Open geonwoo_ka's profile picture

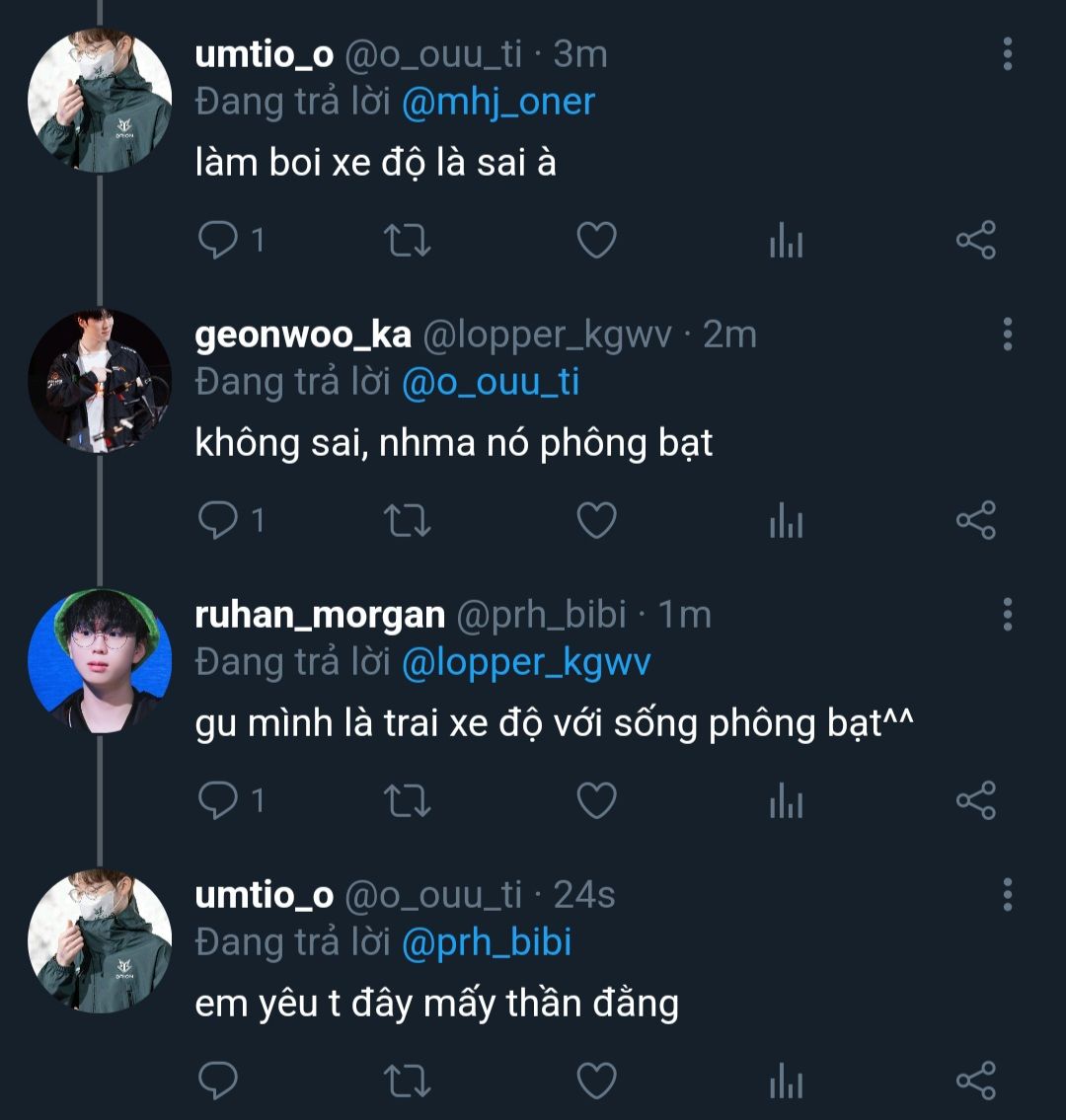99,381
